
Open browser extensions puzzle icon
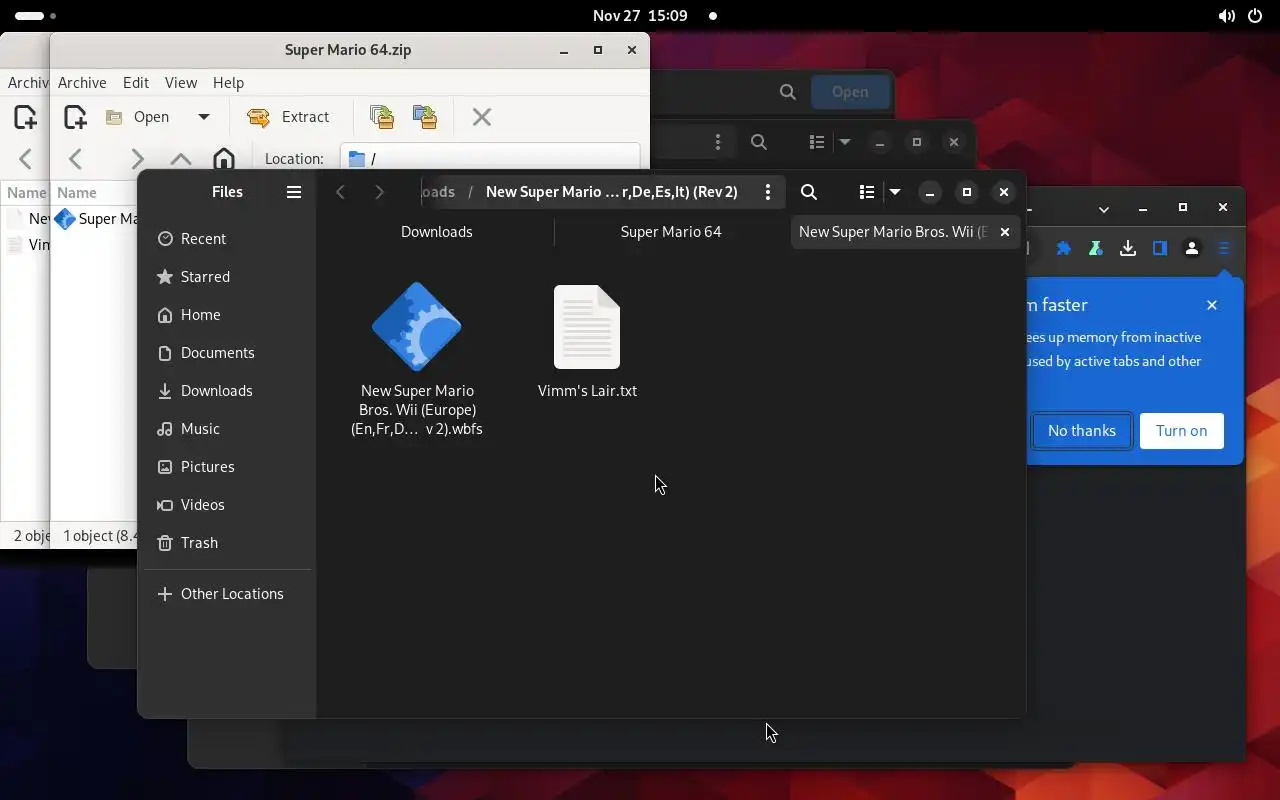tap(1064, 248)
